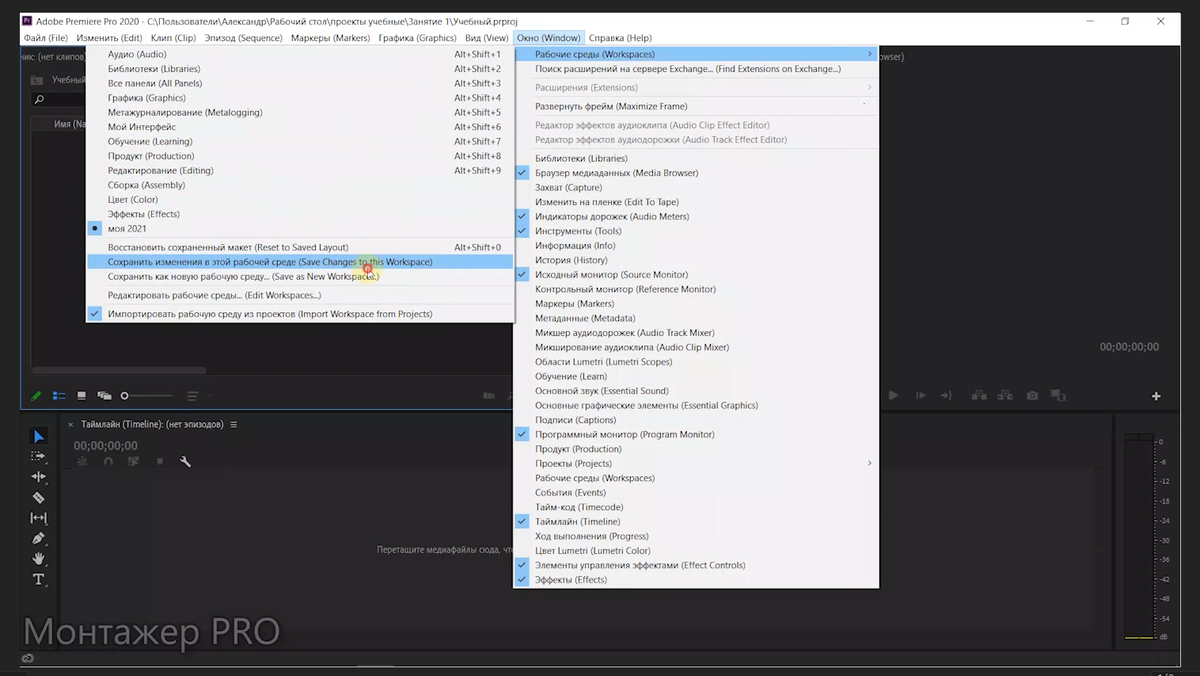Choose Save as New Workspace
Image resolution: width=1200 pixels, height=676 pixels.
pos(299,276)
